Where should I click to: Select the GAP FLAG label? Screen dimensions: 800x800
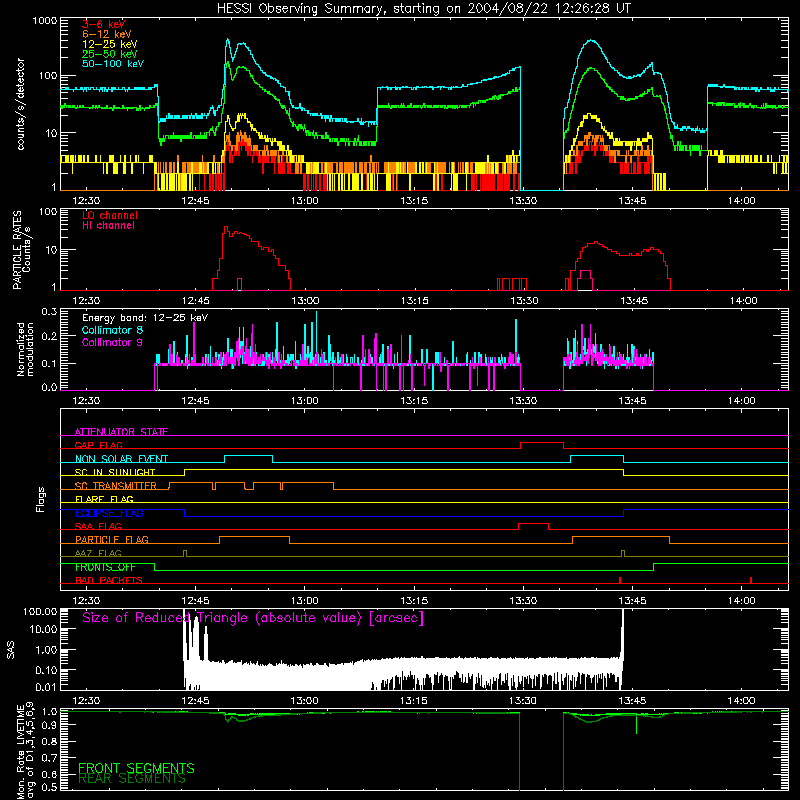click(x=98, y=445)
